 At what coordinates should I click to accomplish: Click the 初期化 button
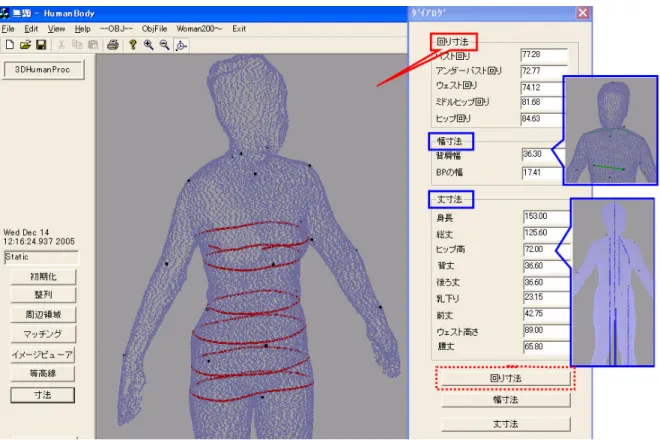point(43,277)
